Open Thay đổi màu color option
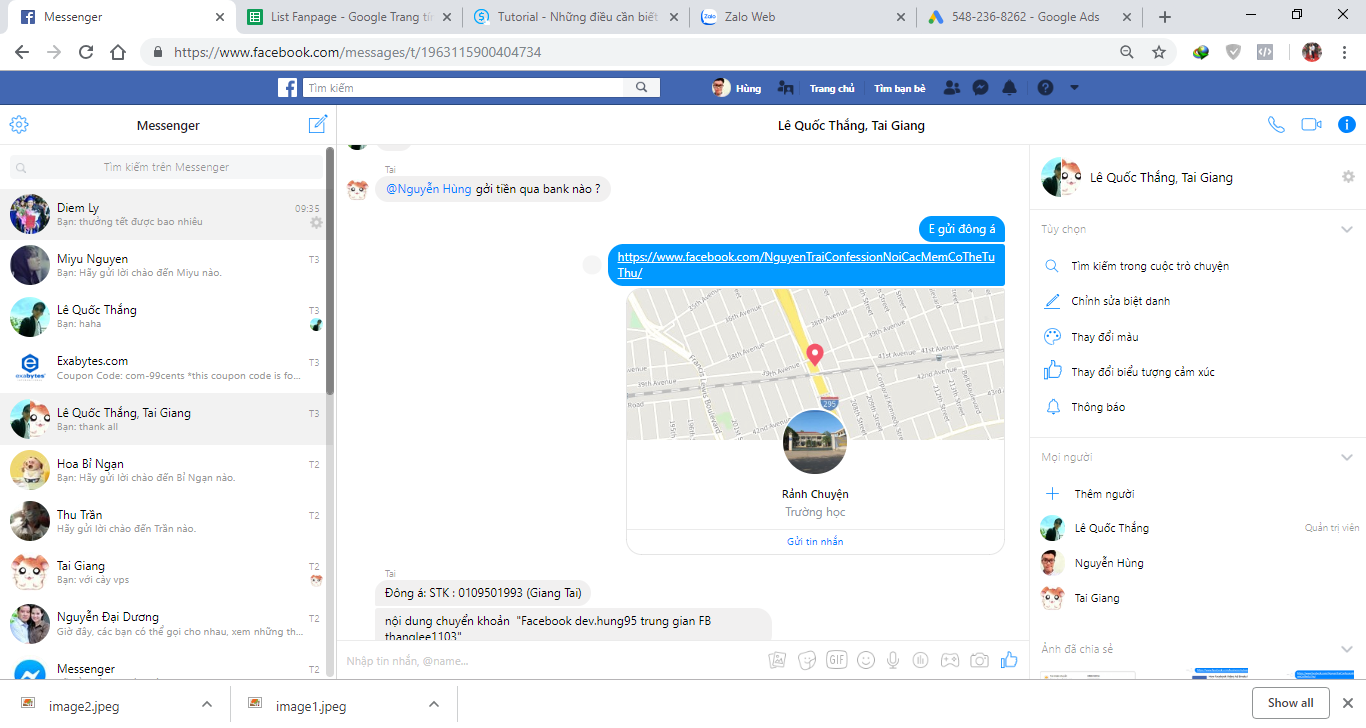Screen dimensions: 1366x728 (x=1104, y=337)
